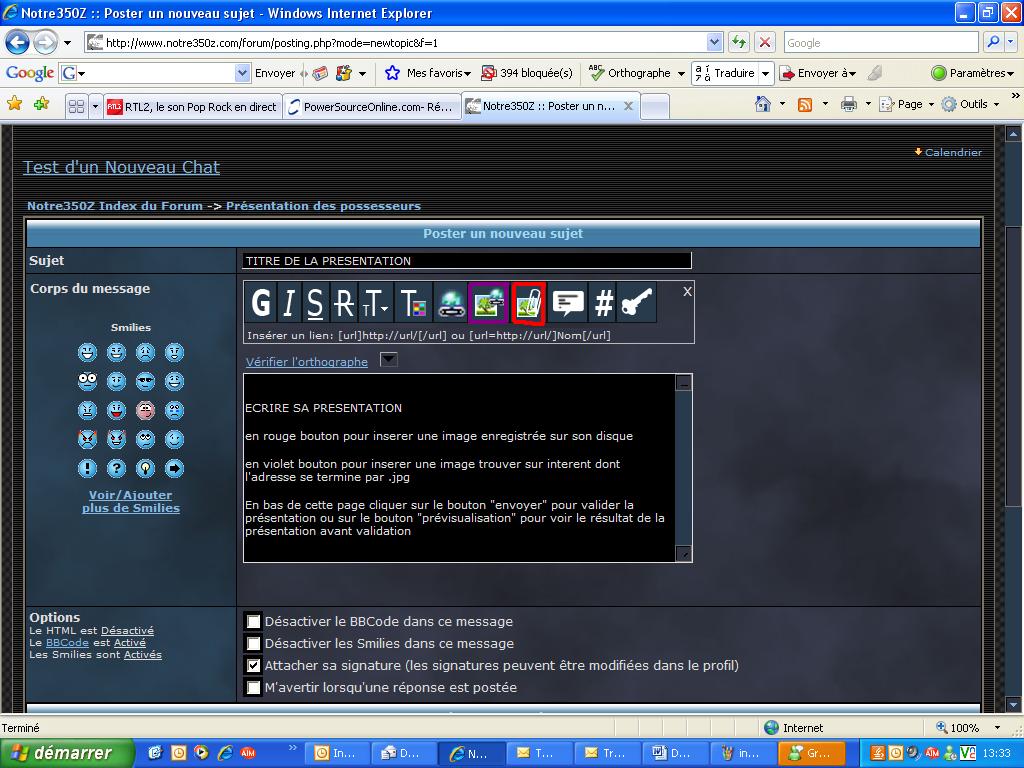
Task: Open Voir/Ajouter plus de Smilies link
Action: click(131, 501)
